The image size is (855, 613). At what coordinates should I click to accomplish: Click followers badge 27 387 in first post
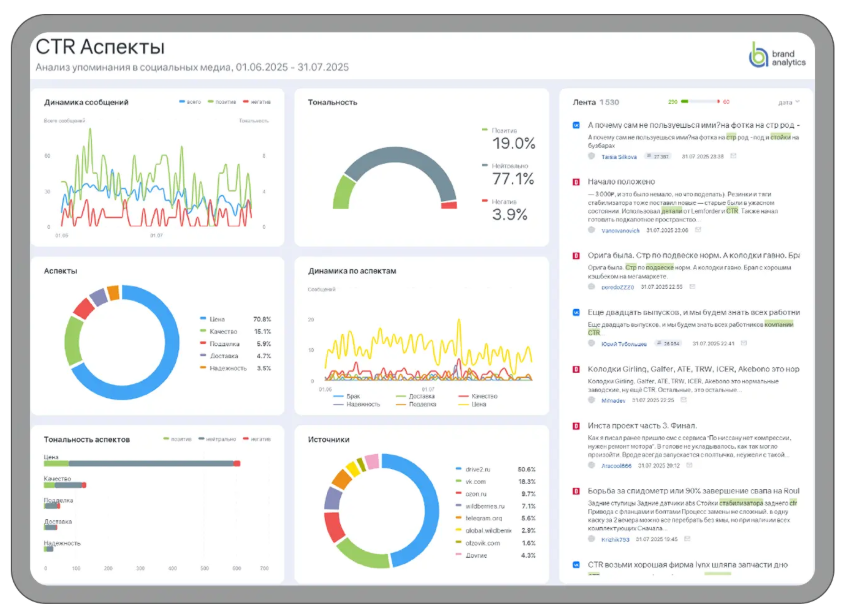(656, 156)
